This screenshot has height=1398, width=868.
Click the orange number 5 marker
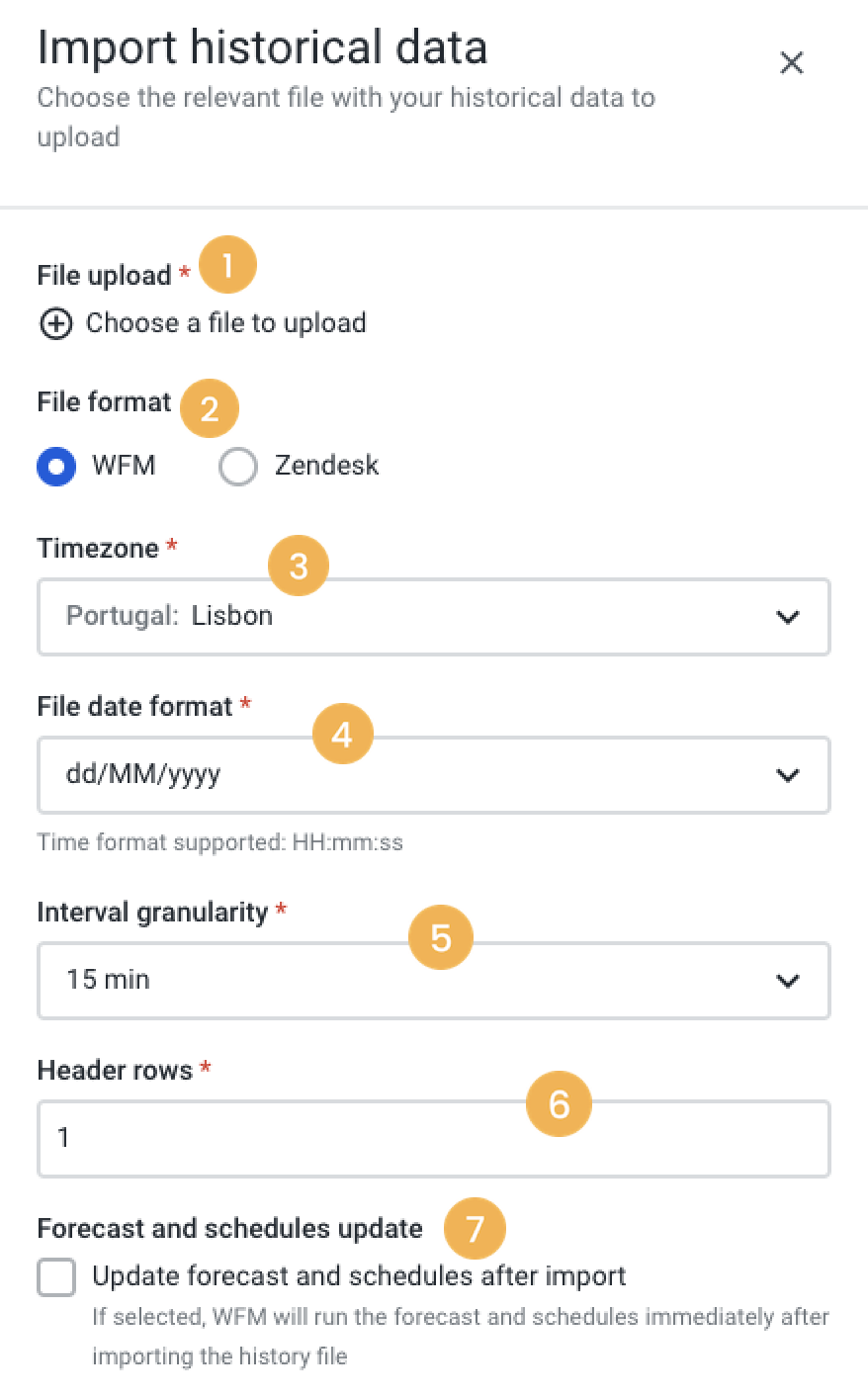[441, 937]
